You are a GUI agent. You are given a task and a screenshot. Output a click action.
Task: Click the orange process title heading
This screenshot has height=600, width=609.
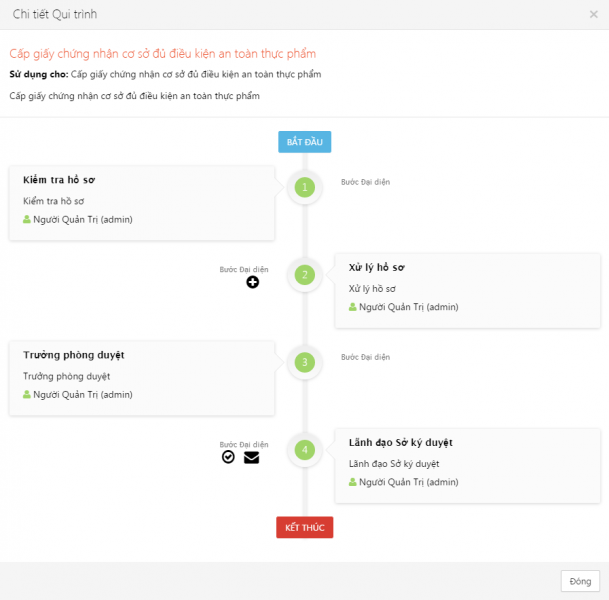point(163,54)
